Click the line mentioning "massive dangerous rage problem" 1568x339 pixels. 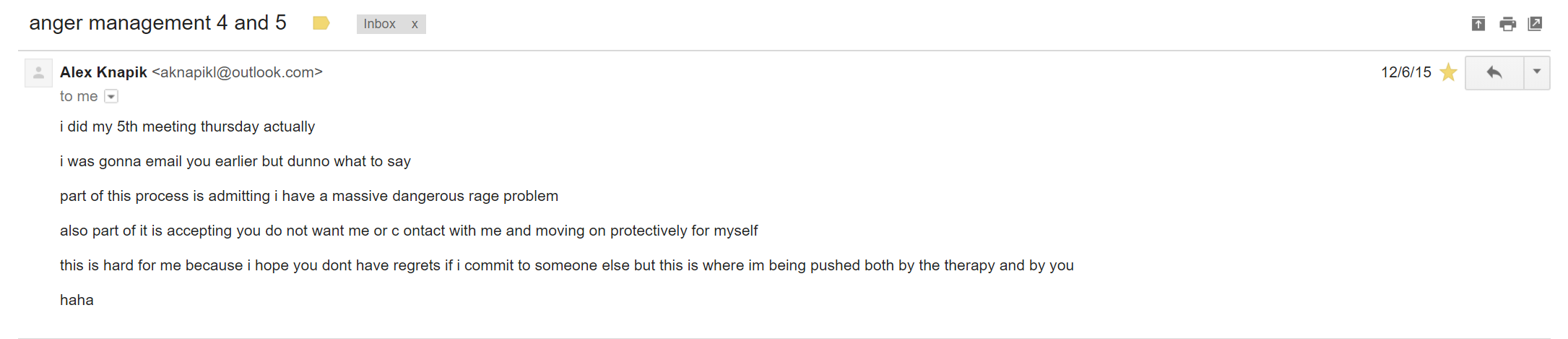309,196
